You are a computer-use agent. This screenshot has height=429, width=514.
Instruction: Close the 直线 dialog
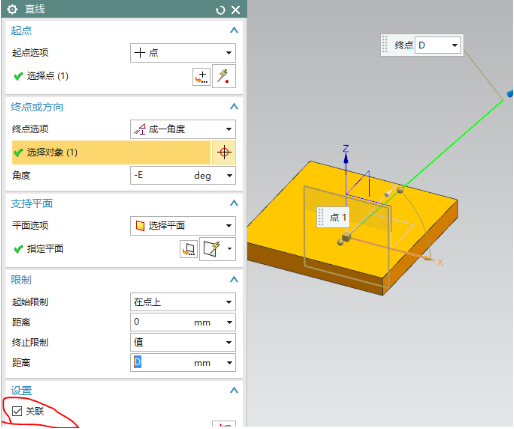pyautogui.click(x=236, y=10)
